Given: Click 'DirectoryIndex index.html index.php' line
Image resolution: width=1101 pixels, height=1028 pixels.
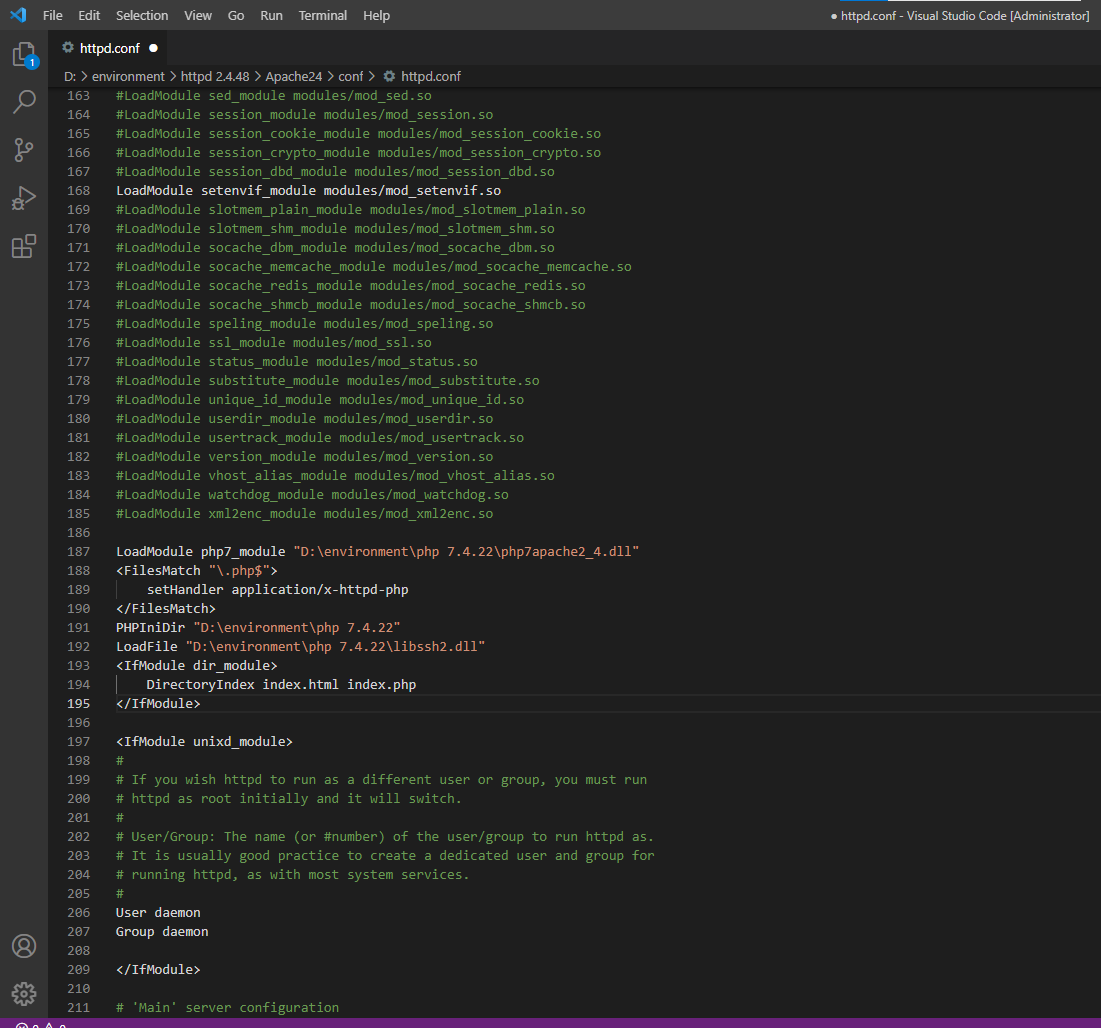Looking at the screenshot, I should point(281,685).
